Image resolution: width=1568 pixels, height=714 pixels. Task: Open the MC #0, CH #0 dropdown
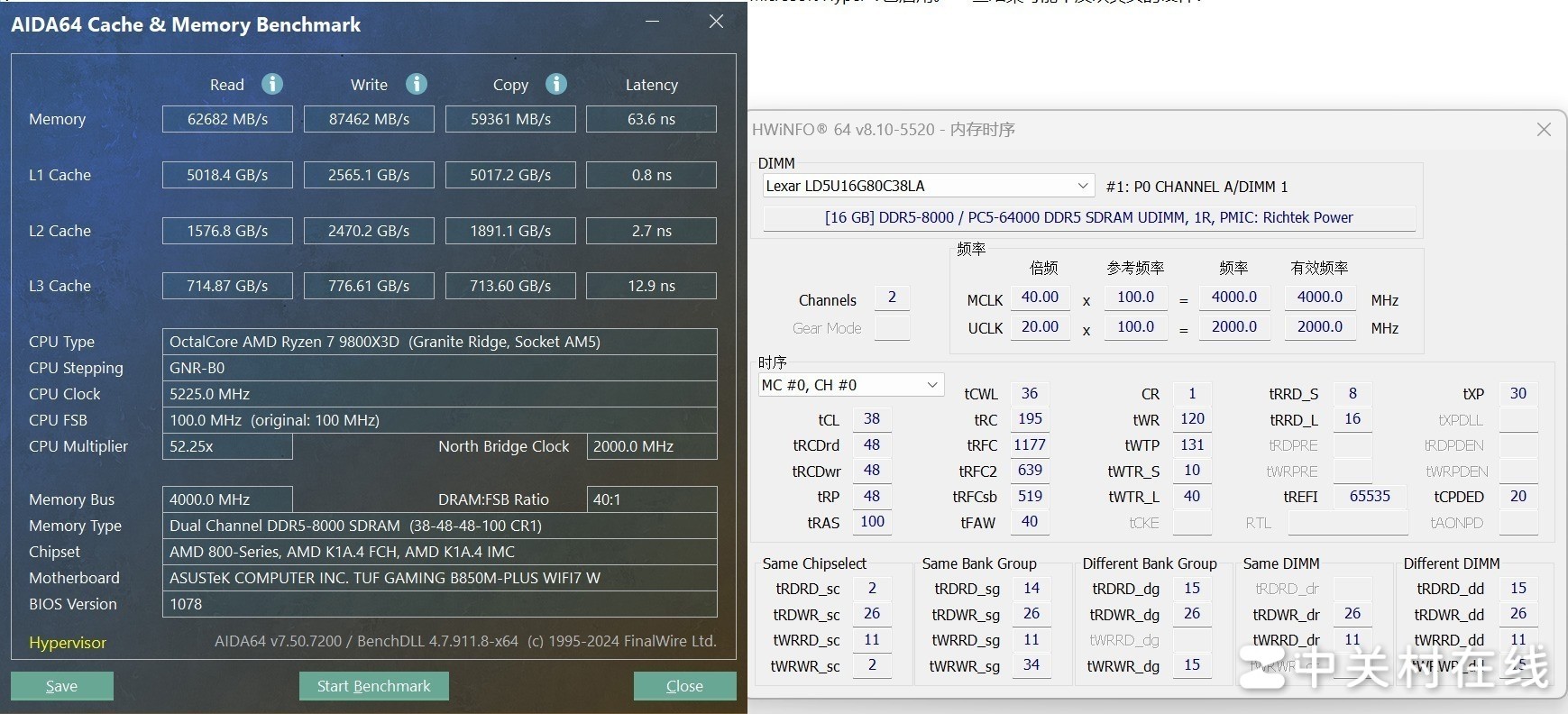[x=932, y=385]
